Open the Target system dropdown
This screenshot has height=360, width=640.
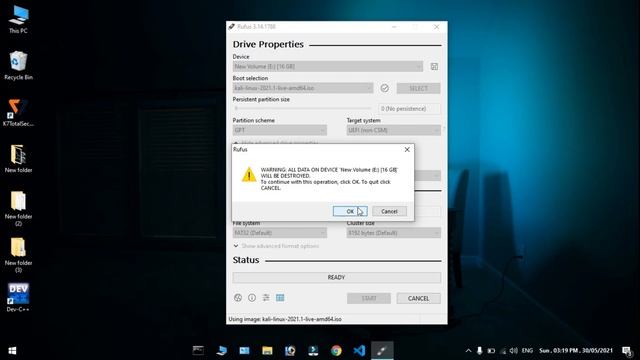(393, 130)
